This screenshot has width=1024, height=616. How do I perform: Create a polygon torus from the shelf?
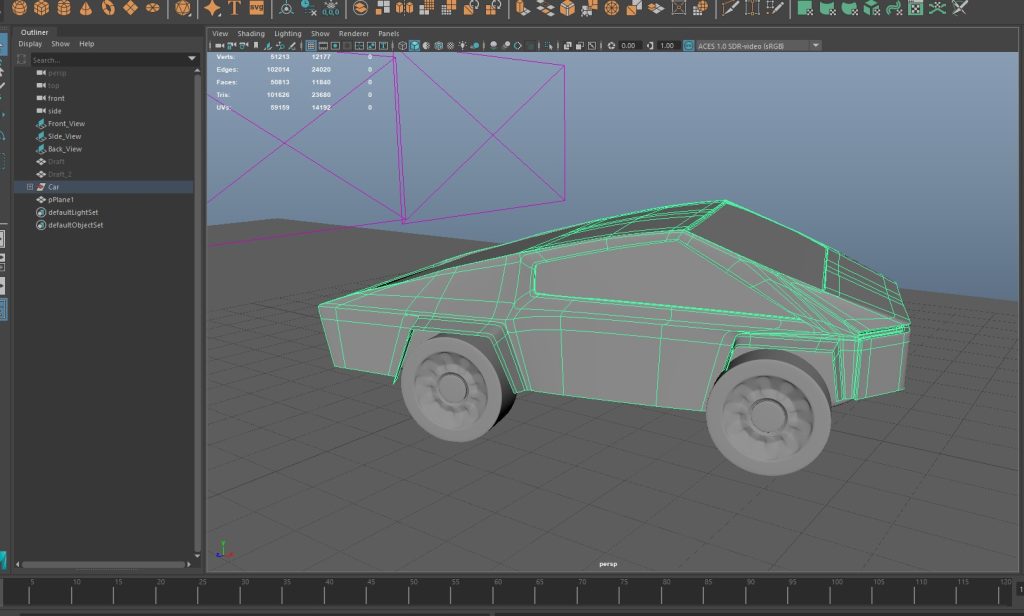tap(108, 8)
